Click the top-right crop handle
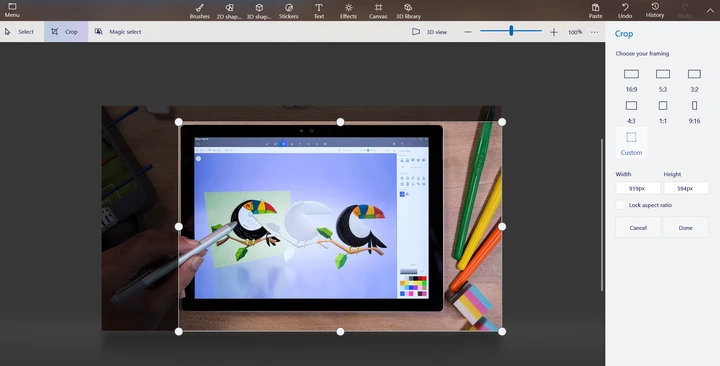The height and width of the screenshot is (366, 720). click(502, 122)
